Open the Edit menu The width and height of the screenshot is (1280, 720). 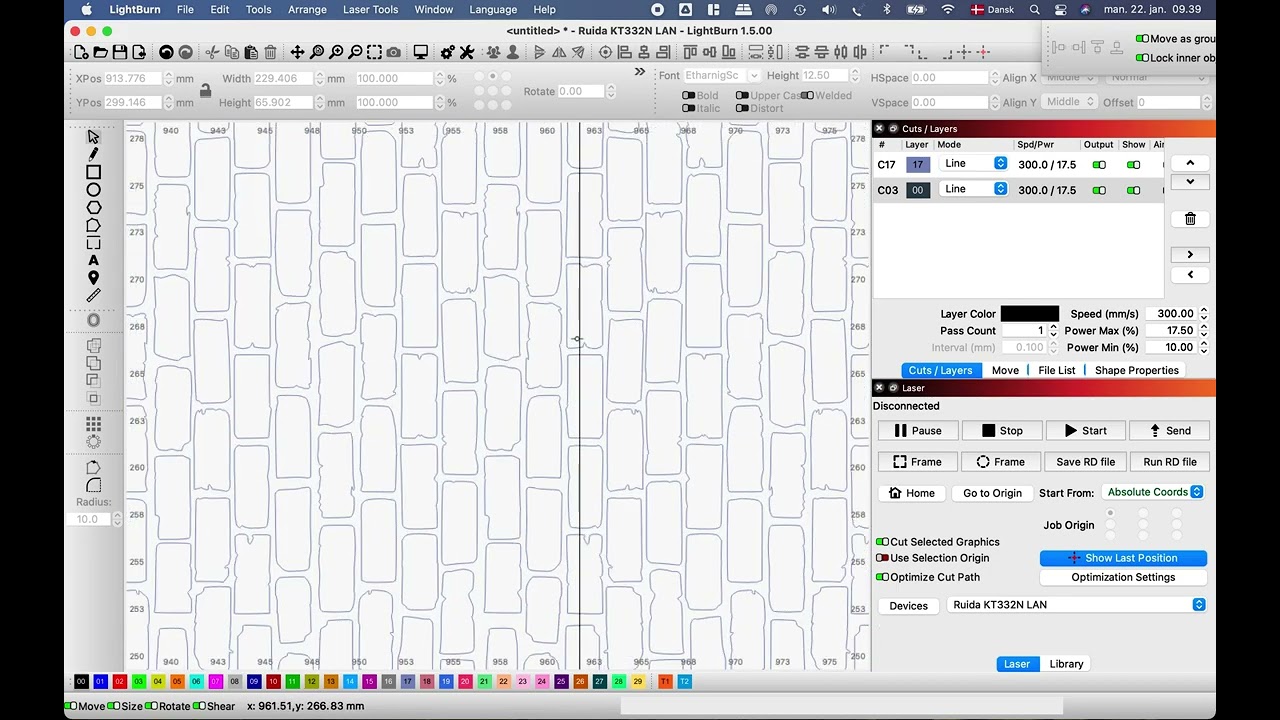(x=220, y=10)
